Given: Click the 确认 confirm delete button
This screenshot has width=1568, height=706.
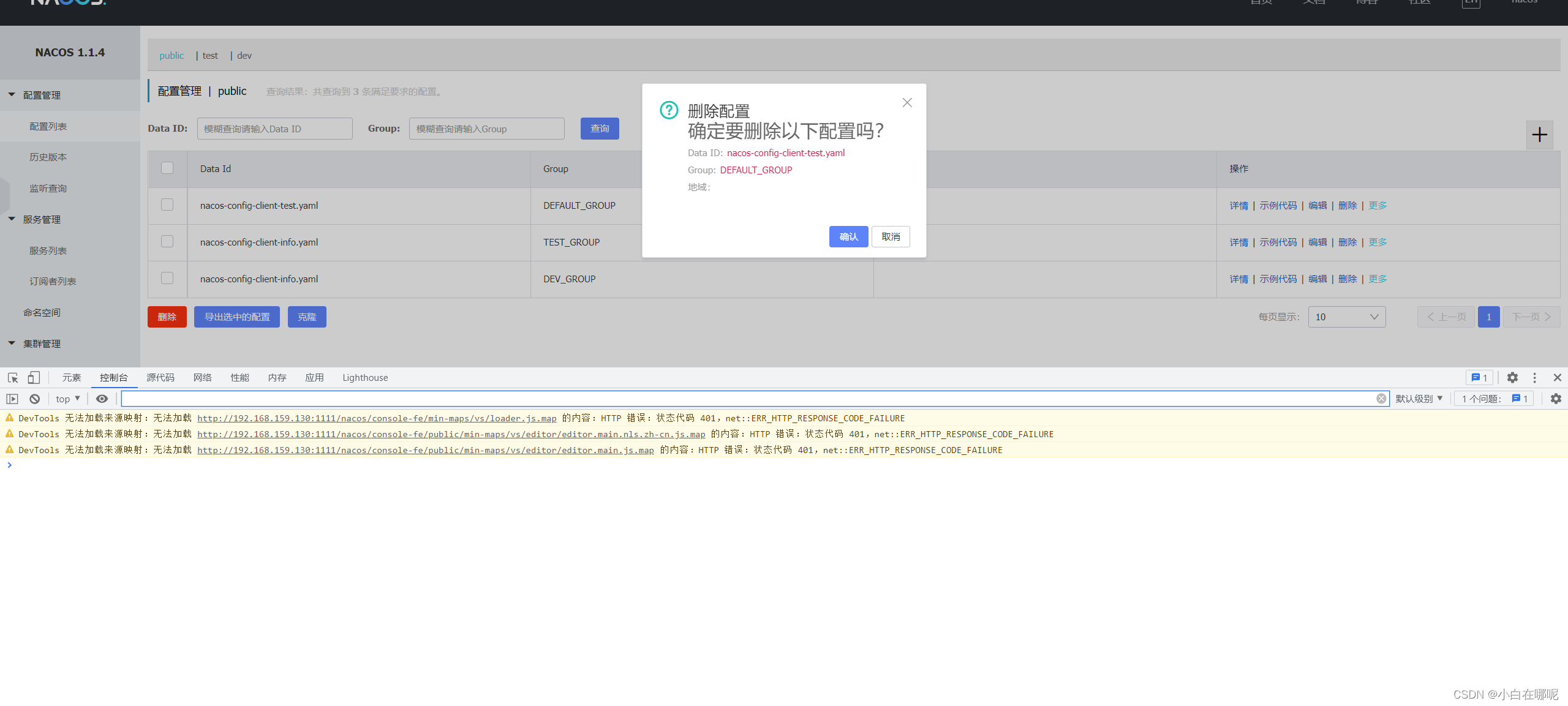Looking at the screenshot, I should pos(849,236).
